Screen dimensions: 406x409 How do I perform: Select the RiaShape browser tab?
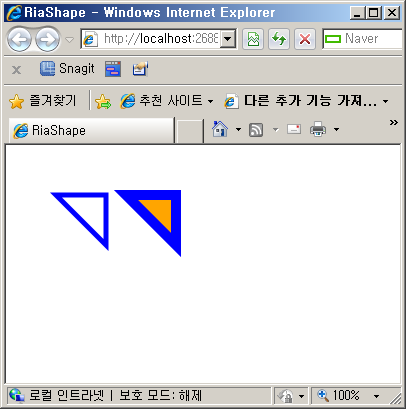[91, 130]
